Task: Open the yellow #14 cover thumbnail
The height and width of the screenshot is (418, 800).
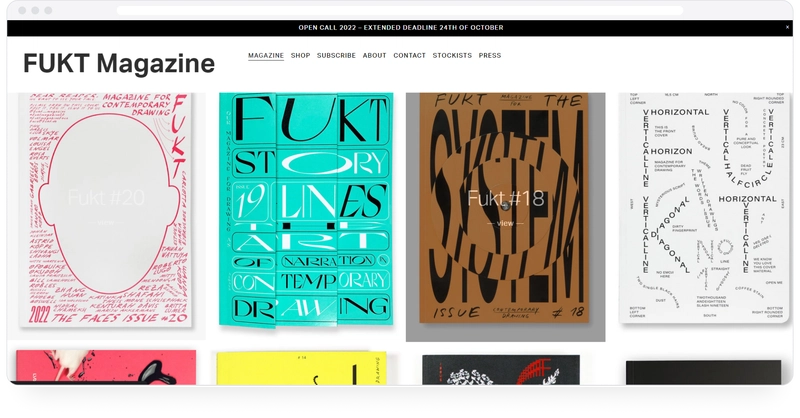Action: click(301, 368)
